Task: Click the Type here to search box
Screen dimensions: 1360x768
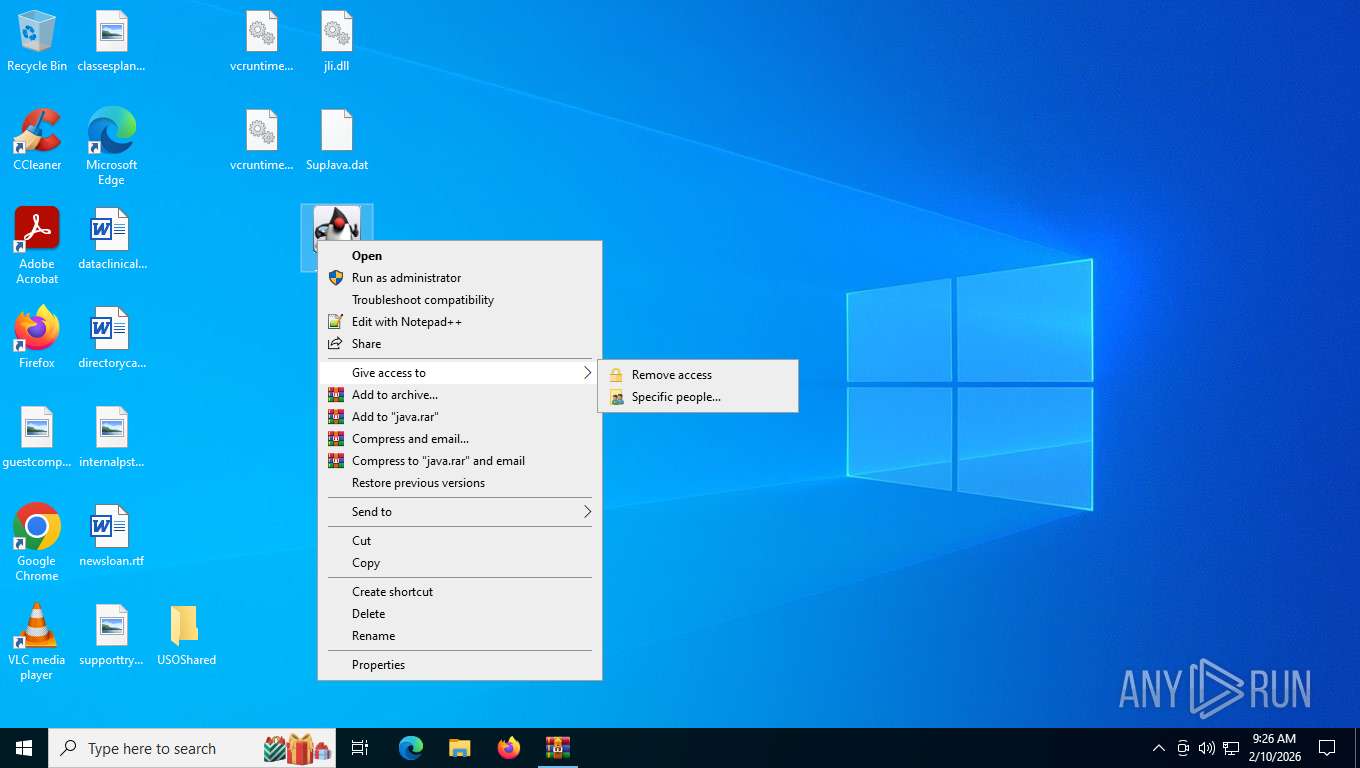Action: pos(192,748)
